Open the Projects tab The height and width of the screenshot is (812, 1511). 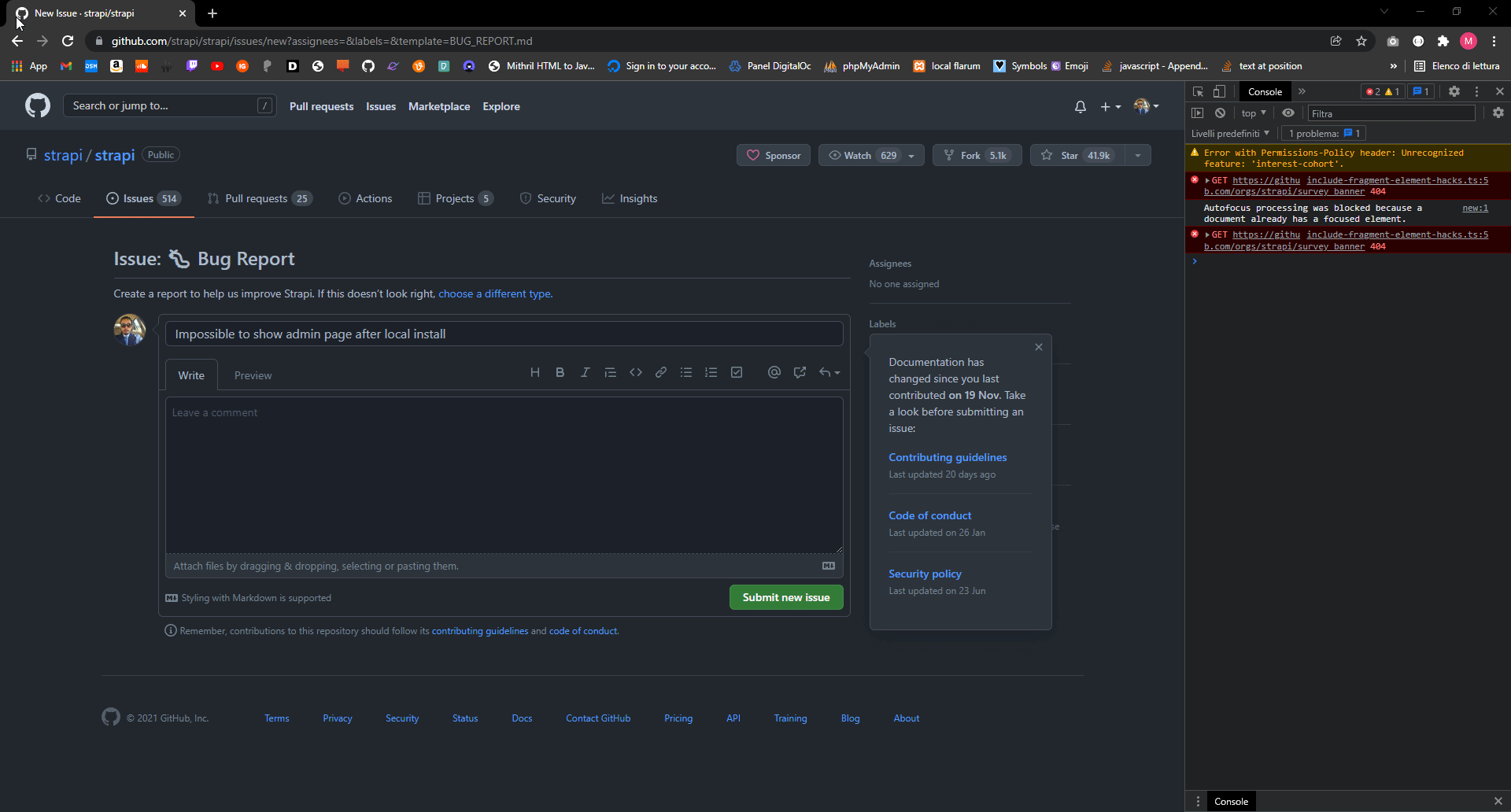coord(456,198)
